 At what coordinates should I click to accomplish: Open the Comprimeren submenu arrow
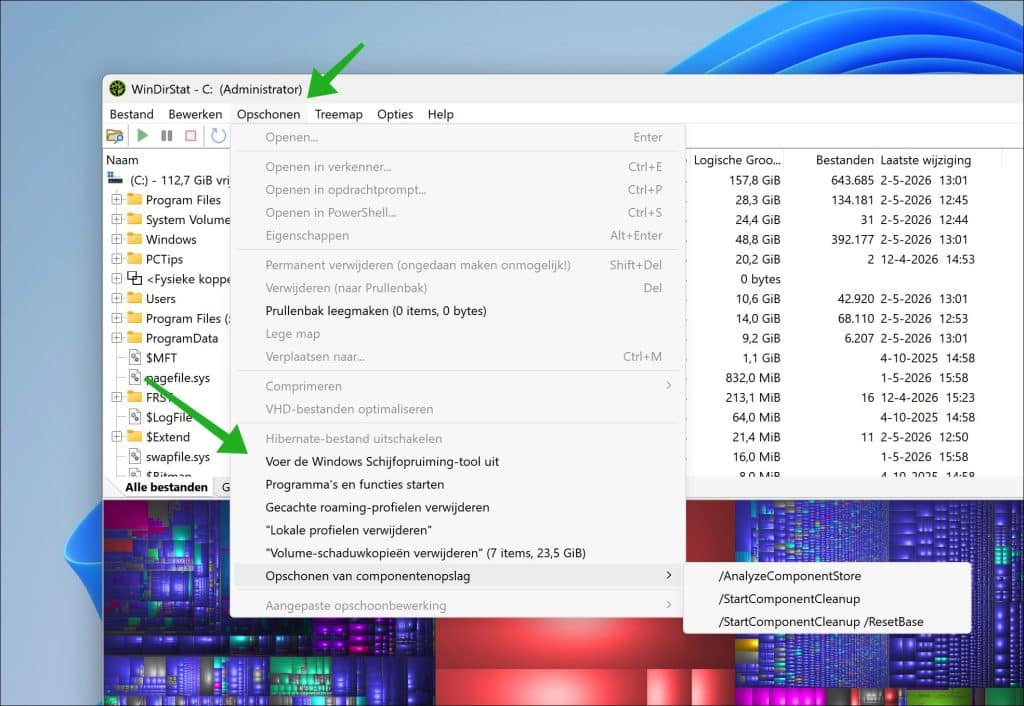point(669,385)
